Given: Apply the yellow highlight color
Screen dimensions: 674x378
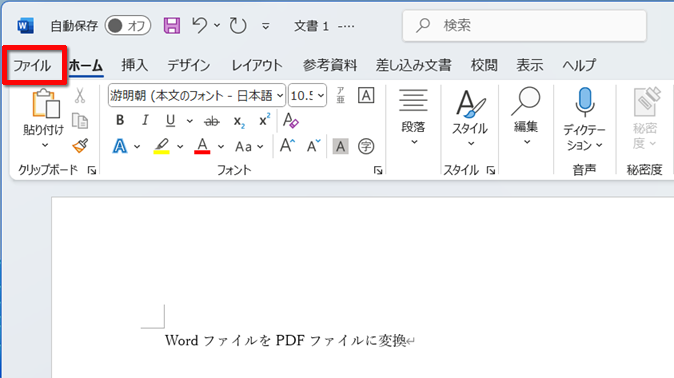Looking at the screenshot, I should (162, 146).
